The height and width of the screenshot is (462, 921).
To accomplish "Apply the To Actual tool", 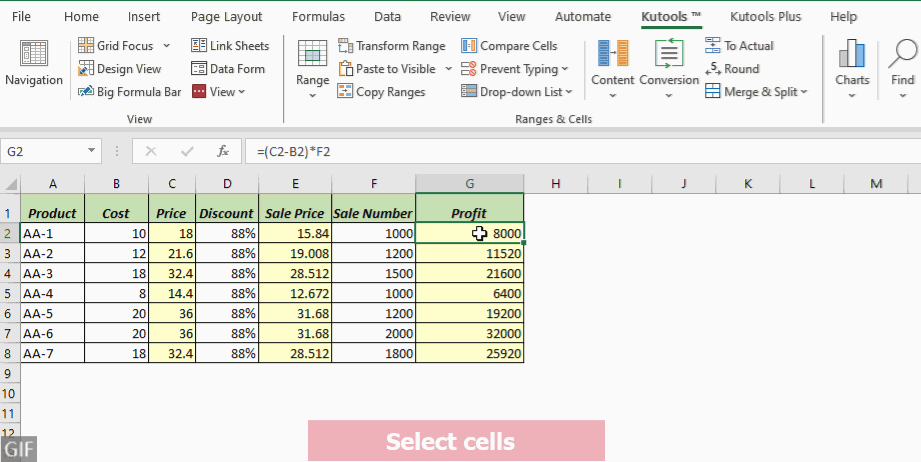I will 739,45.
